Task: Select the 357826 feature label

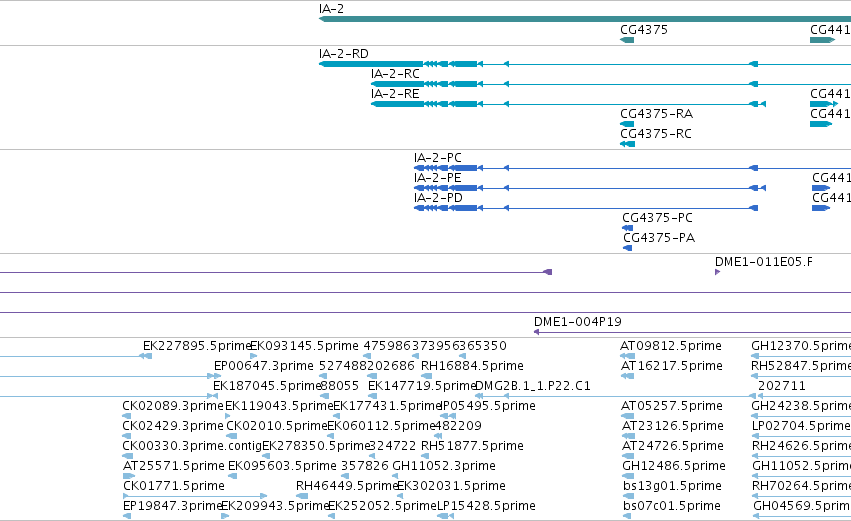Action: [365, 467]
